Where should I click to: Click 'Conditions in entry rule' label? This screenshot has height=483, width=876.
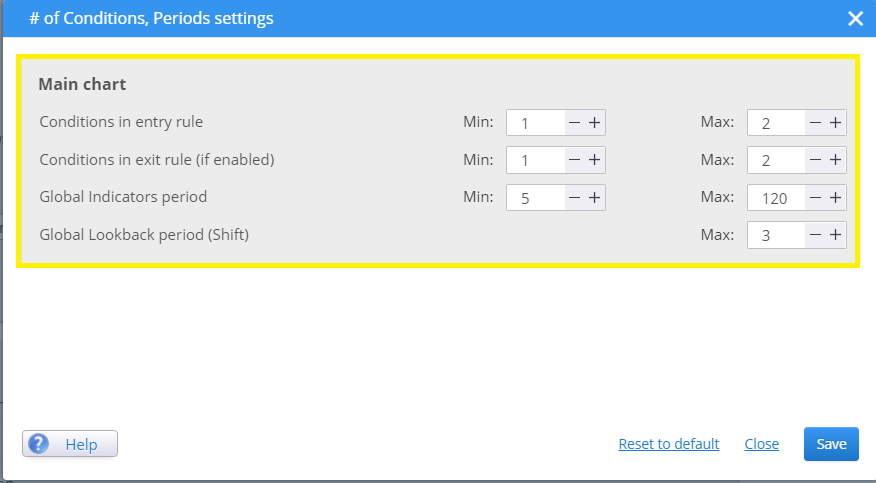[121, 122]
